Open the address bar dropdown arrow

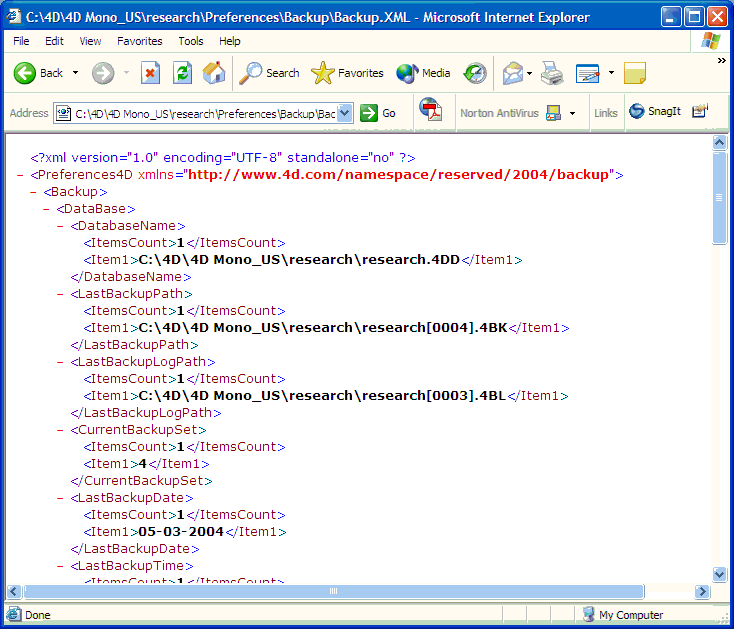pos(345,113)
